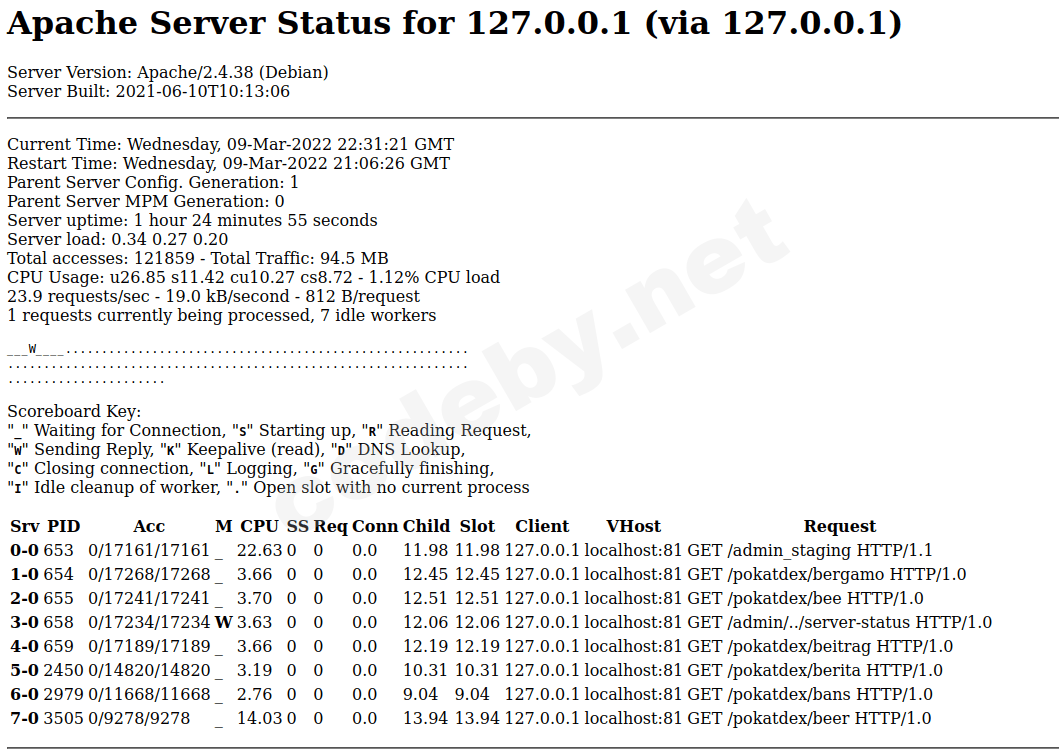The image size is (1059, 750).
Task: Click Acc value 0/17241/17241
Action: [x=149, y=599]
